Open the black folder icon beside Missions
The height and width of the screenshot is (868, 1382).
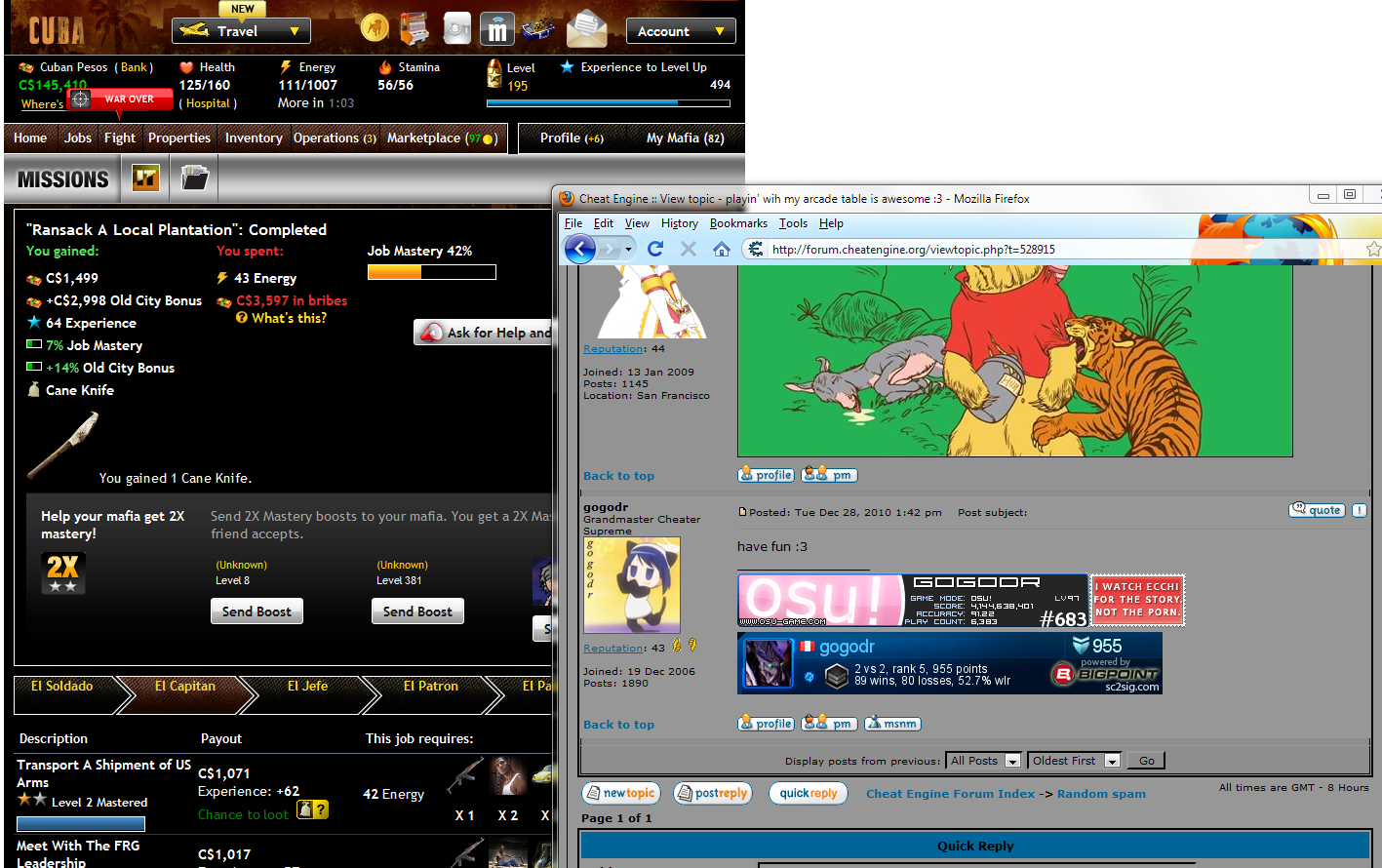pos(195,178)
